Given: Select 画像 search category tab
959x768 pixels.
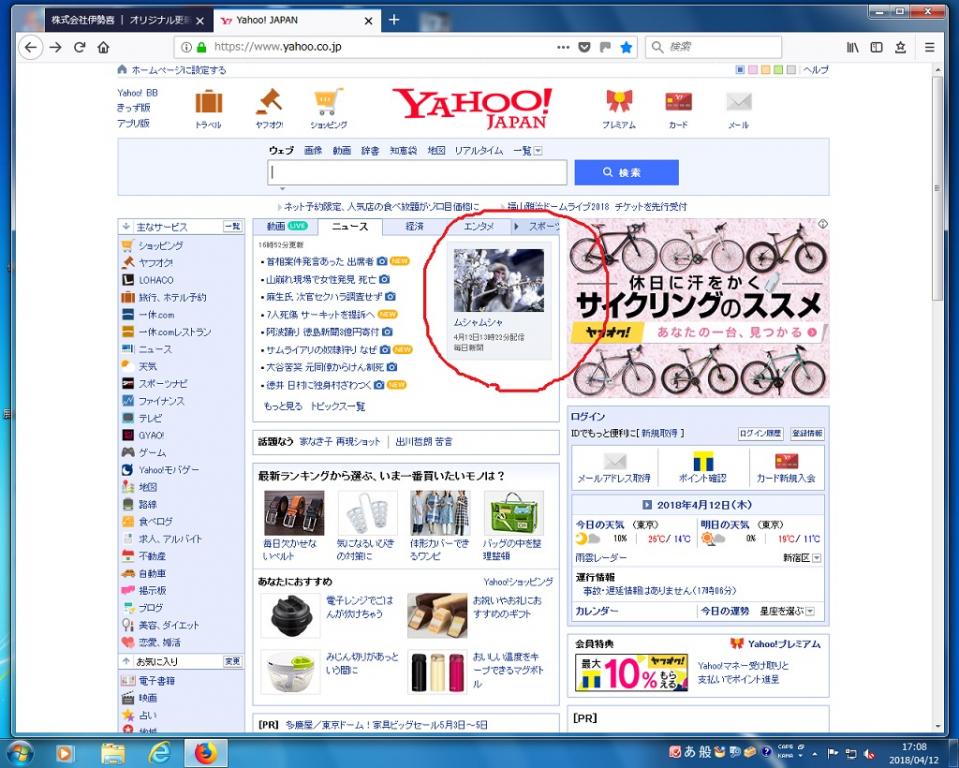Looking at the screenshot, I should pyautogui.click(x=313, y=150).
